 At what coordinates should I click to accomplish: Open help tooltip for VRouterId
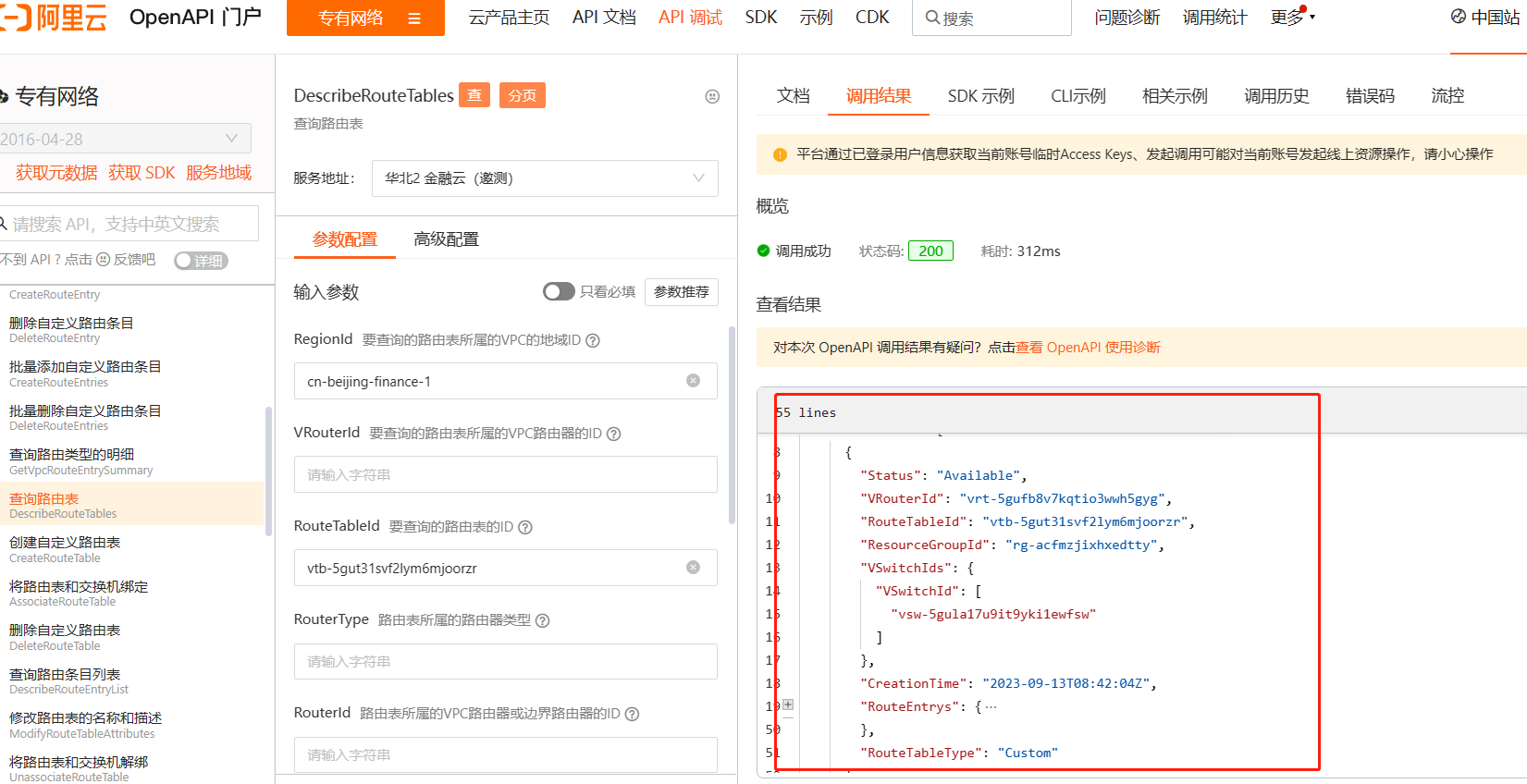(x=613, y=434)
